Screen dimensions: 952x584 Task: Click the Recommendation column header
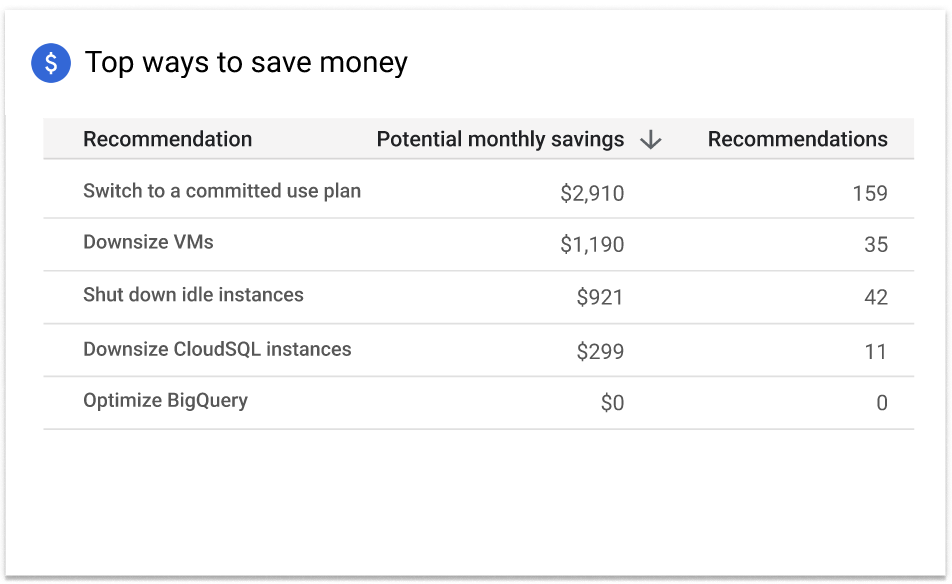[167, 139]
